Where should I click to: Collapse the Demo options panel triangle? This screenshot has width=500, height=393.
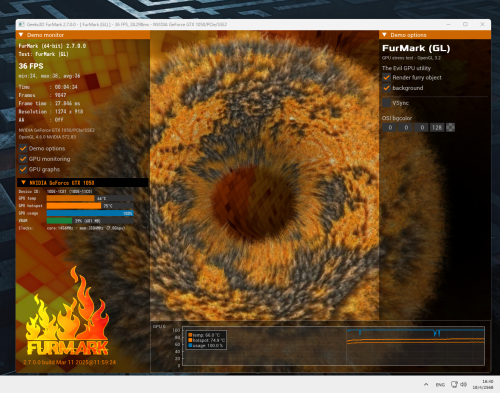point(384,35)
